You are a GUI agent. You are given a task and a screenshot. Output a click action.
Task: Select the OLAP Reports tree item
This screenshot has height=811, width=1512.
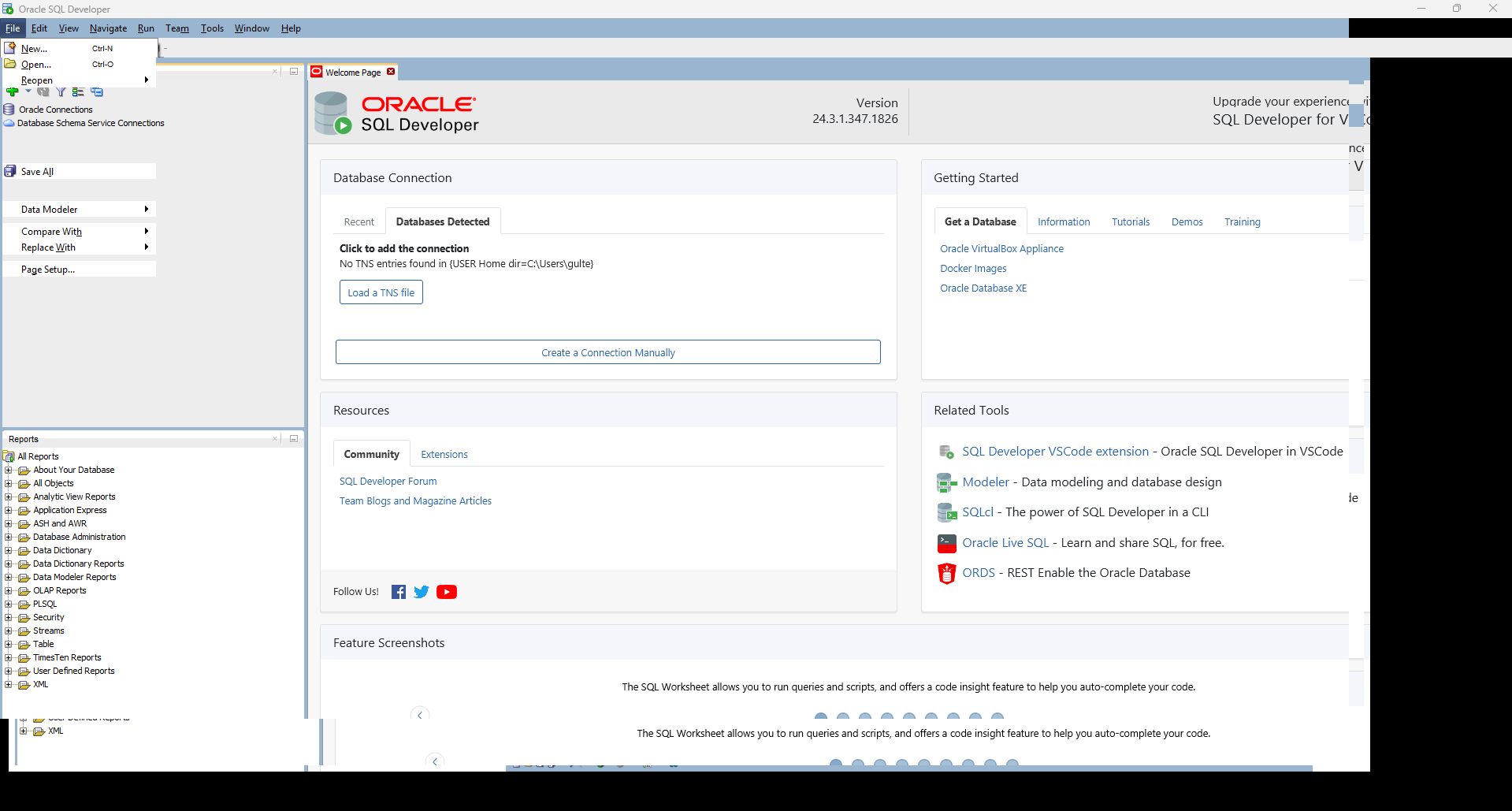click(60, 590)
